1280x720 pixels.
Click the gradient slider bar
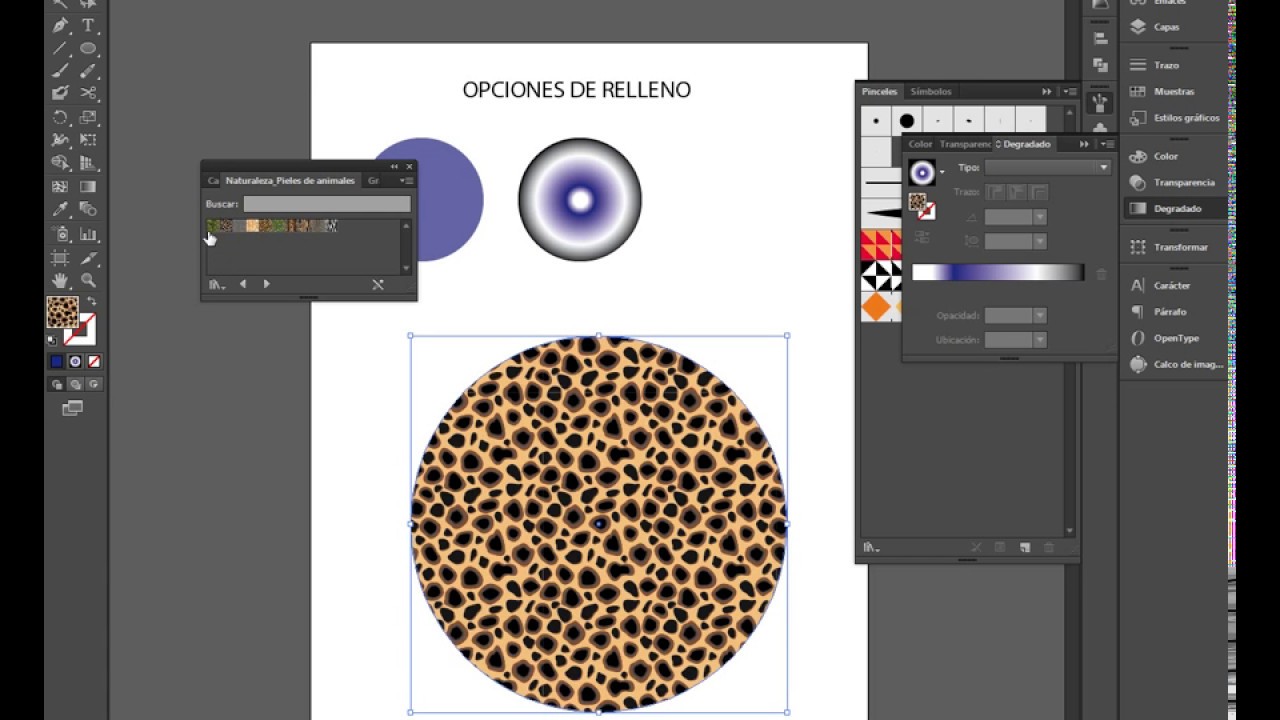[x=998, y=272]
